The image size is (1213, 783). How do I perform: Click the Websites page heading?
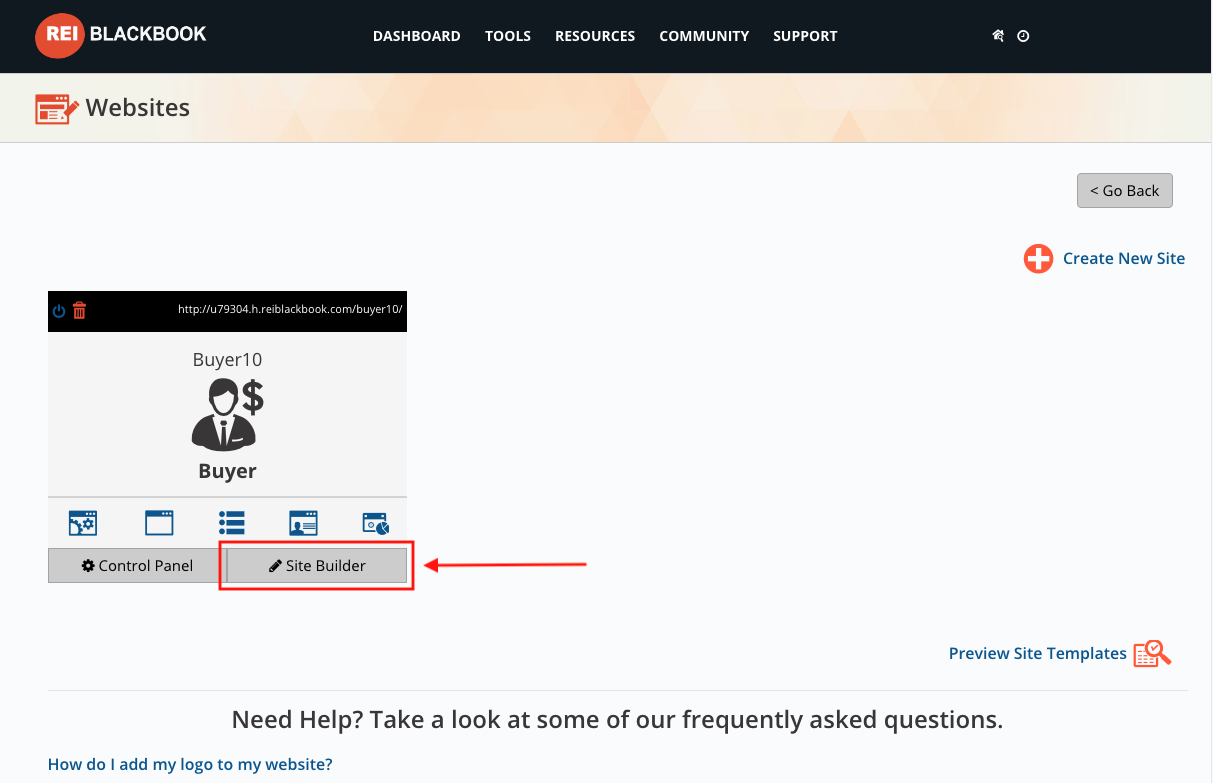138,107
